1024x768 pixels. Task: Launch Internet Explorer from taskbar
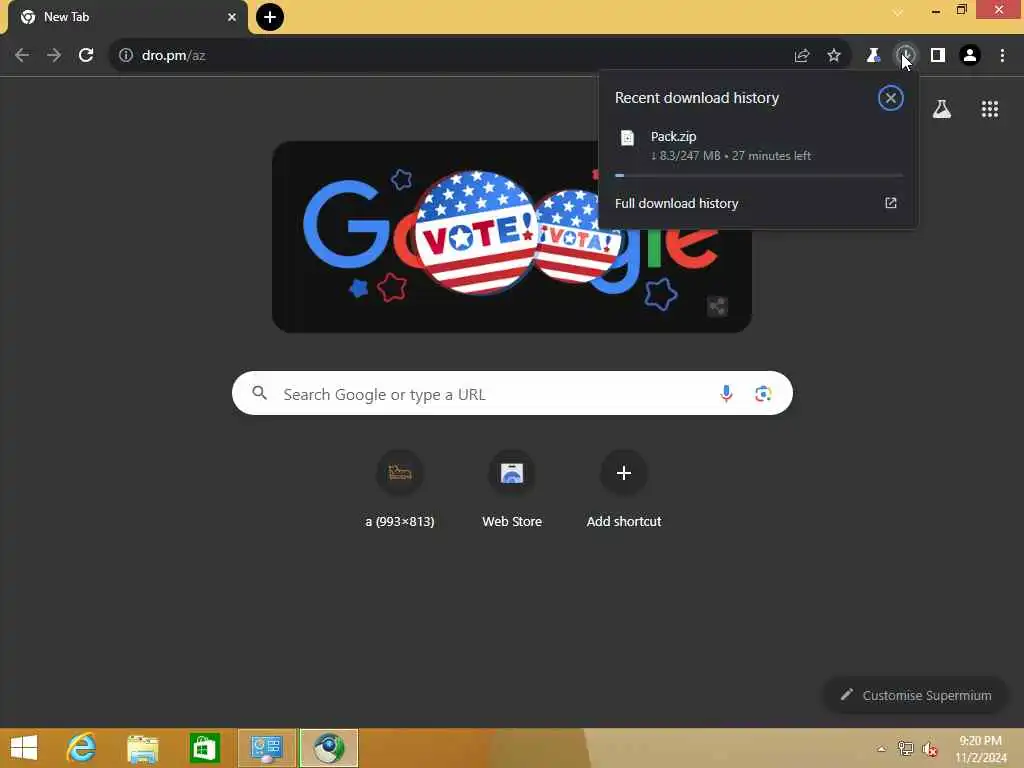(x=81, y=748)
